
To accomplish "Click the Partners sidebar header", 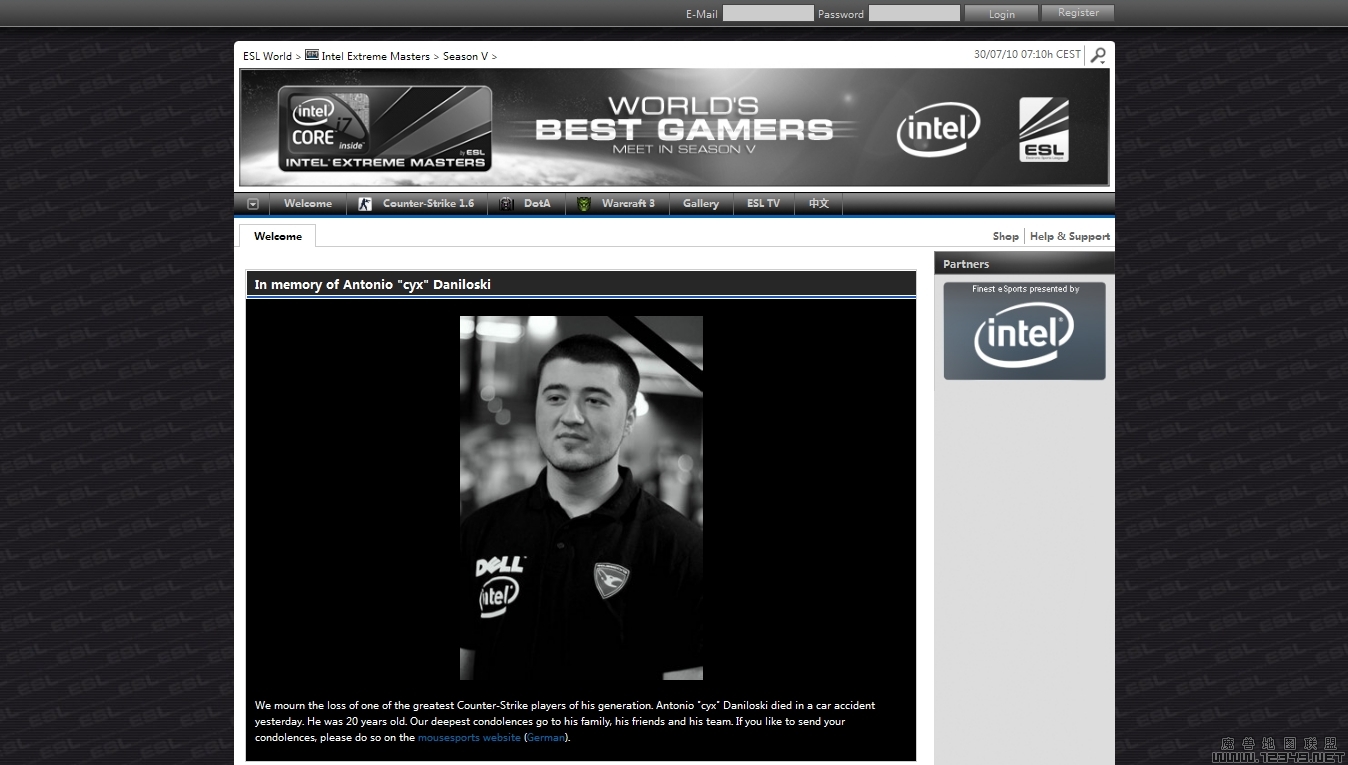I will pos(1024,264).
